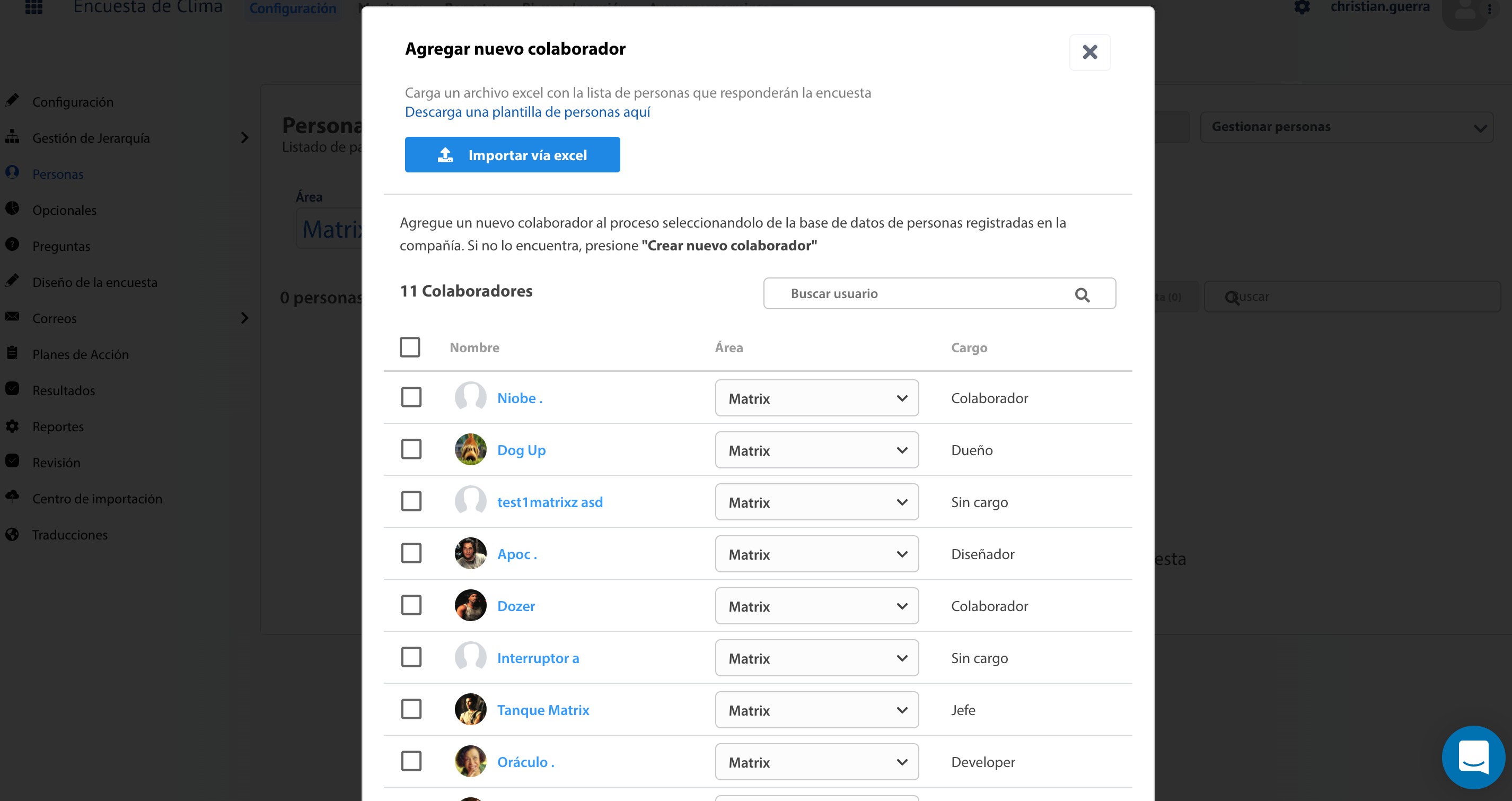The height and width of the screenshot is (801, 1512).
Task: Select the test1matrixz asd row checkbox
Action: 411,501
